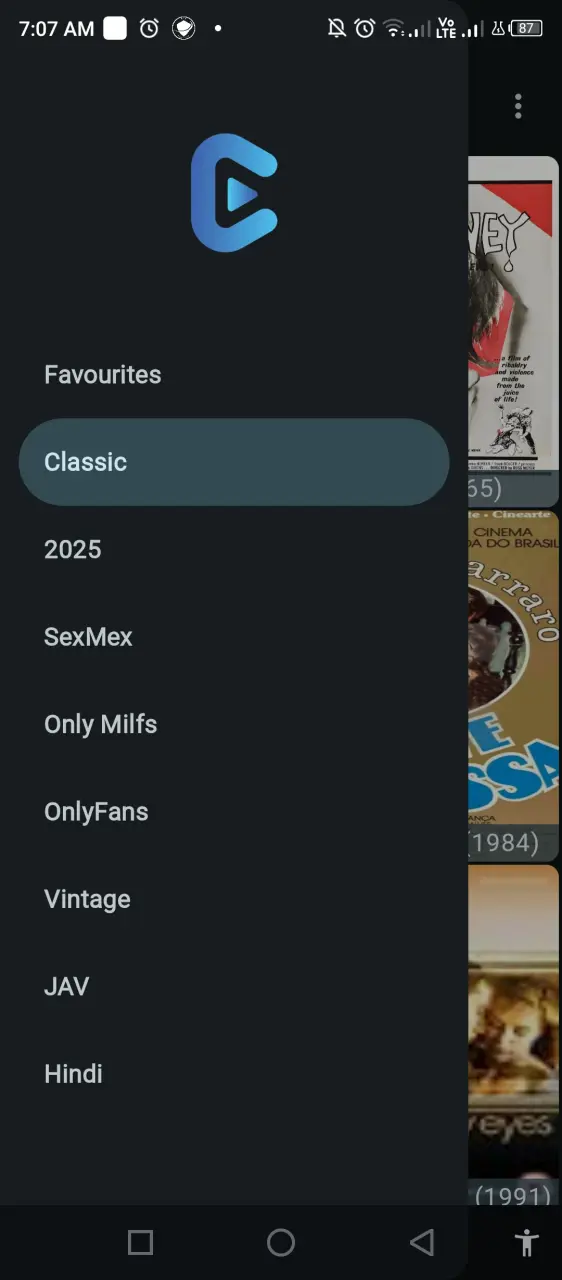Select the highlighted Classic category

tap(234, 462)
